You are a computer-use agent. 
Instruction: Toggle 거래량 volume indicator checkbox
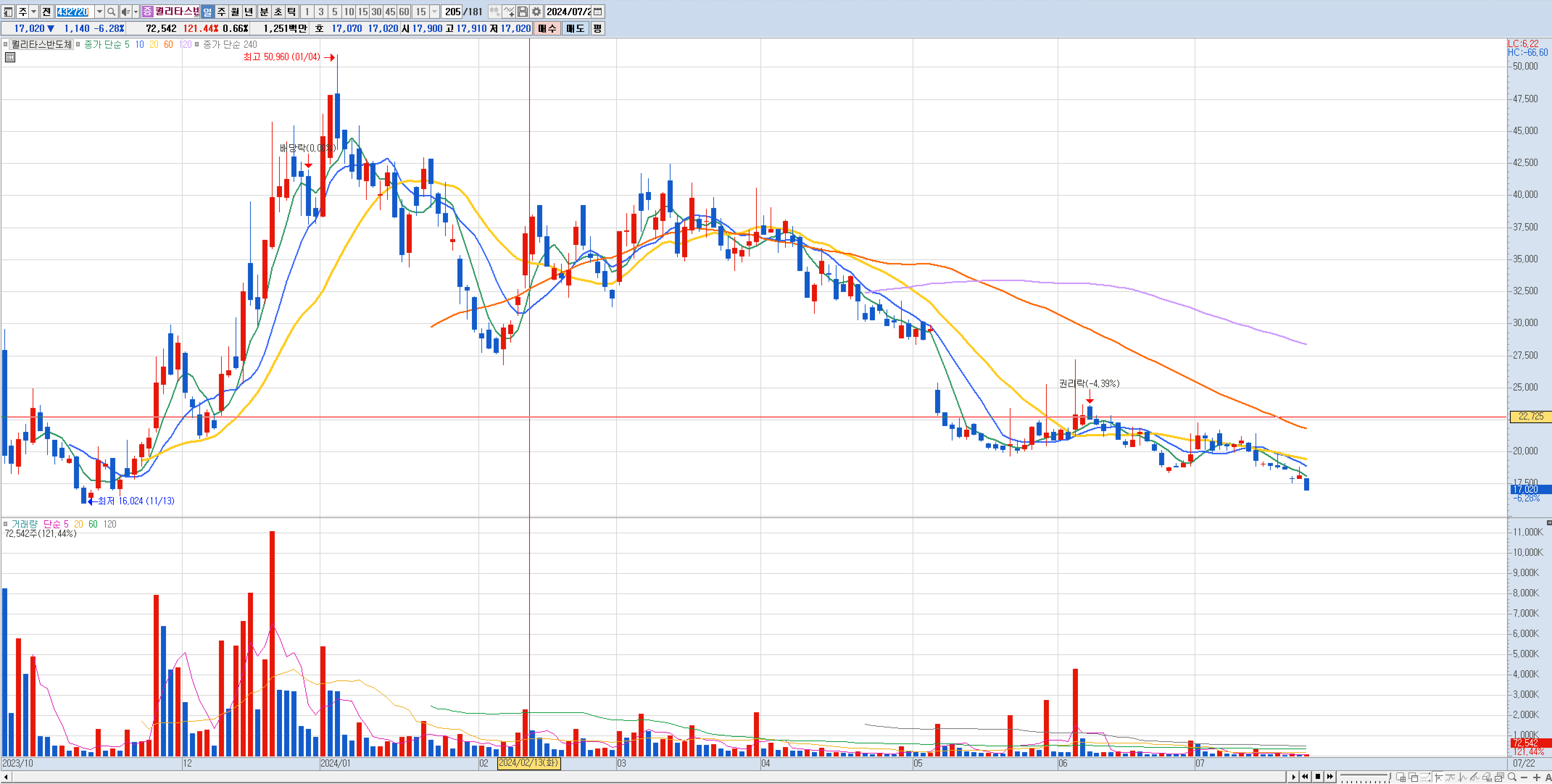[x=5, y=525]
